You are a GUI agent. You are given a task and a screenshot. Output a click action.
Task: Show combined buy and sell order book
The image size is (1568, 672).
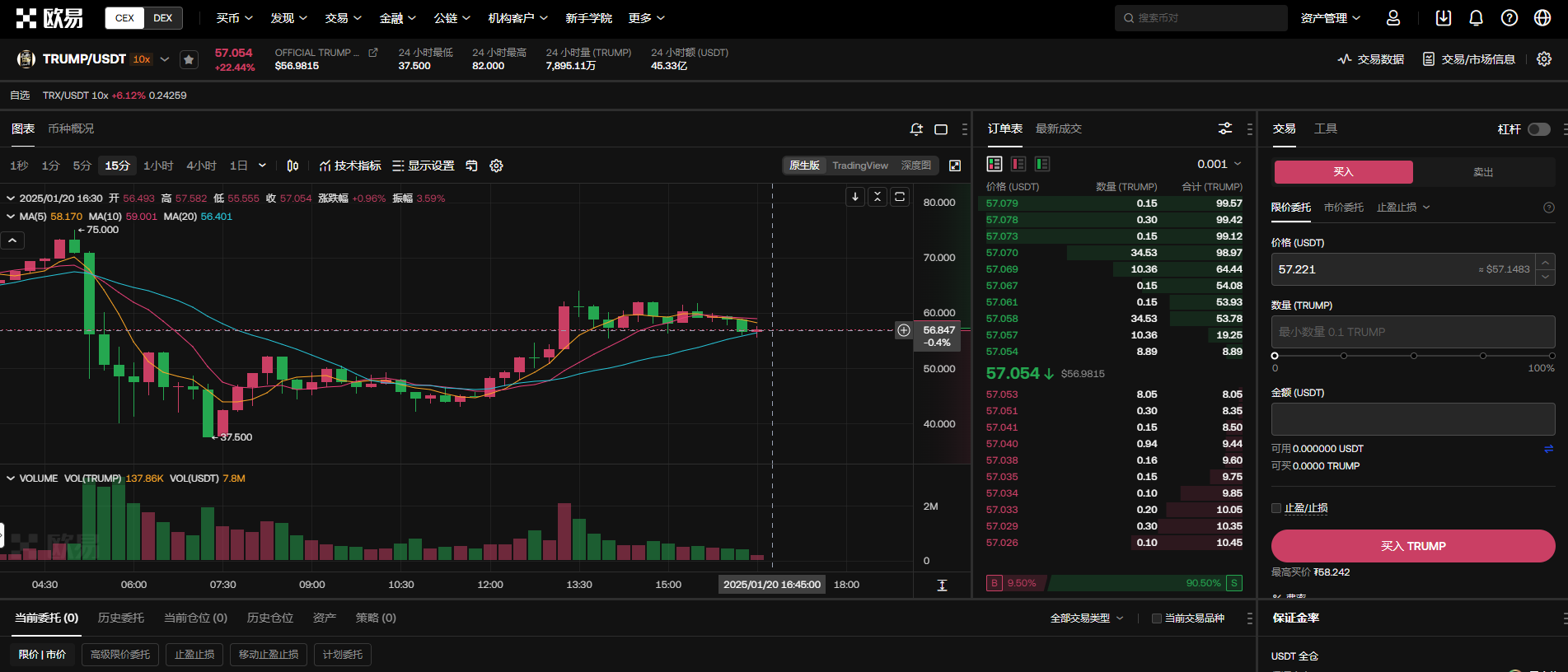995,164
